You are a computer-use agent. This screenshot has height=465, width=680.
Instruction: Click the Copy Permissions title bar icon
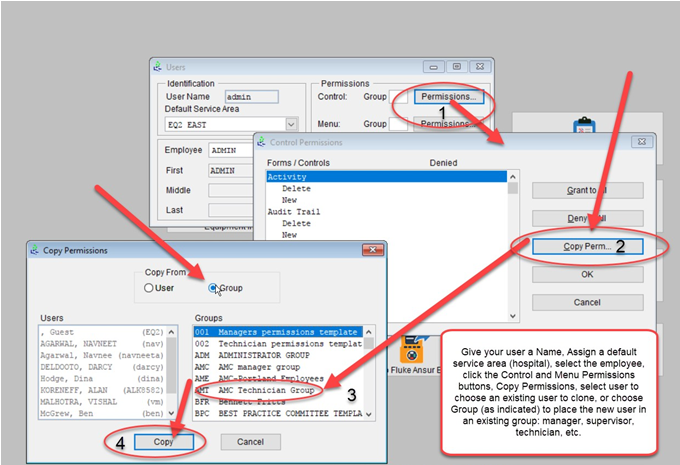click(x=35, y=249)
